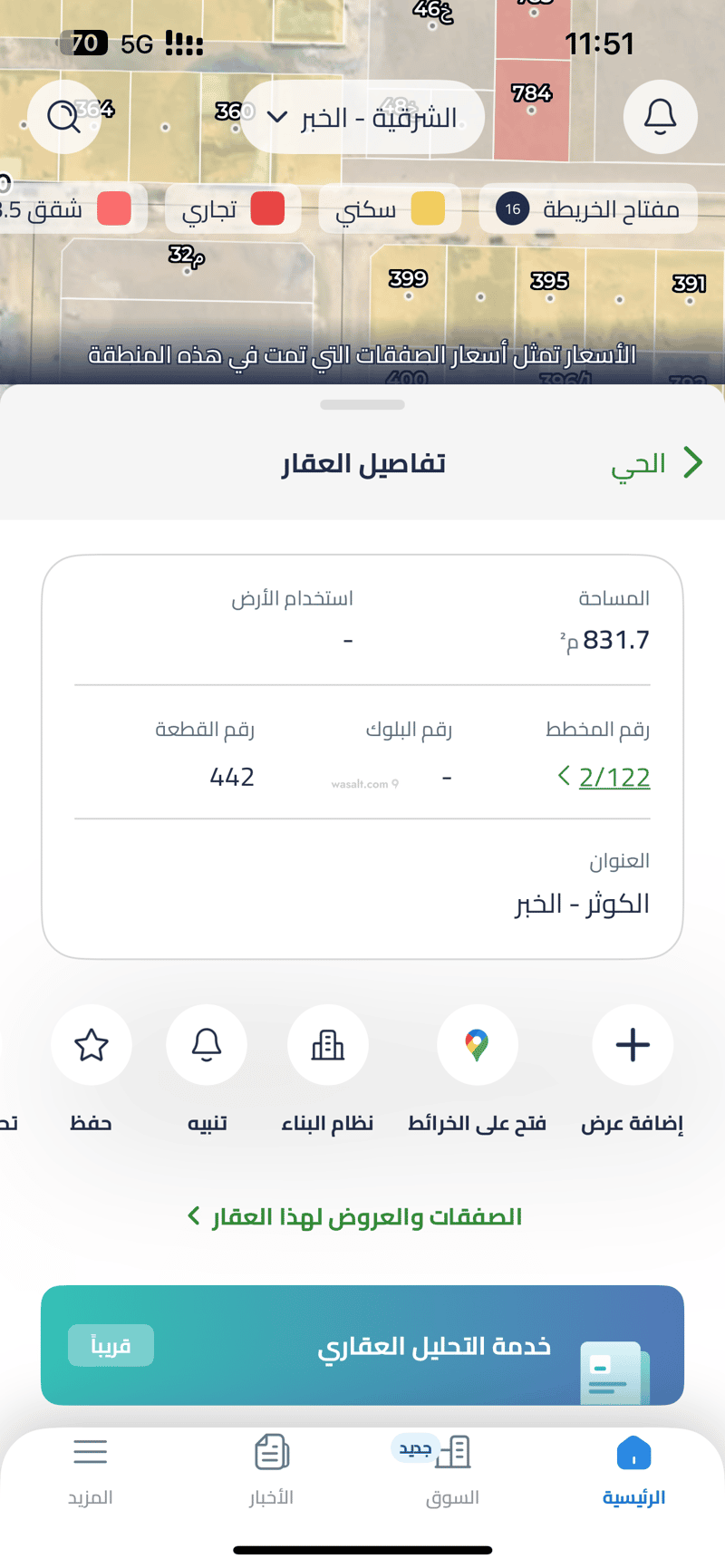The height and width of the screenshot is (1568, 725).
Task: Open location in Google Maps icon
Action: tap(477, 1045)
